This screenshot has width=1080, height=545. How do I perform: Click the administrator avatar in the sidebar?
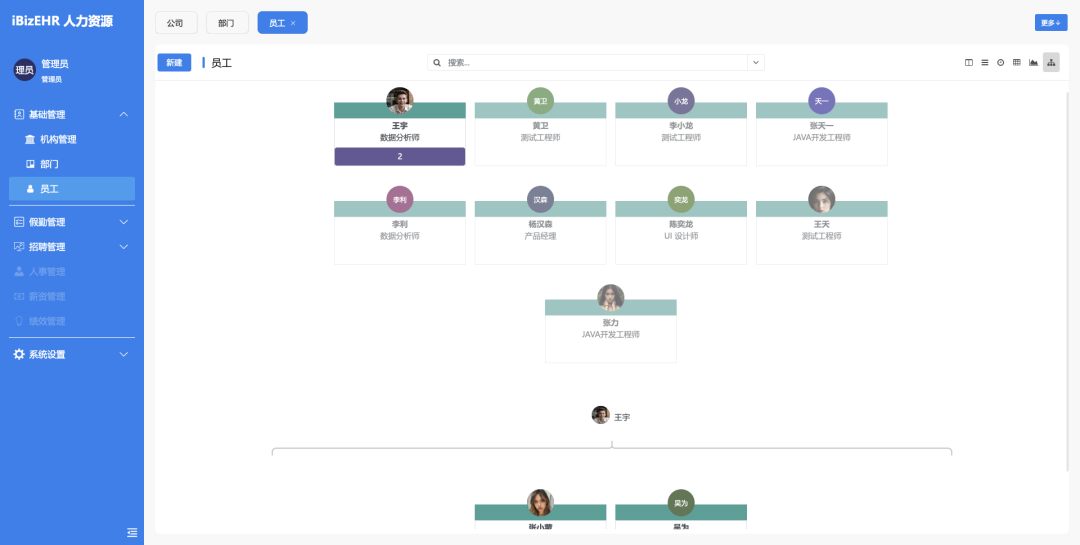tap(24, 70)
